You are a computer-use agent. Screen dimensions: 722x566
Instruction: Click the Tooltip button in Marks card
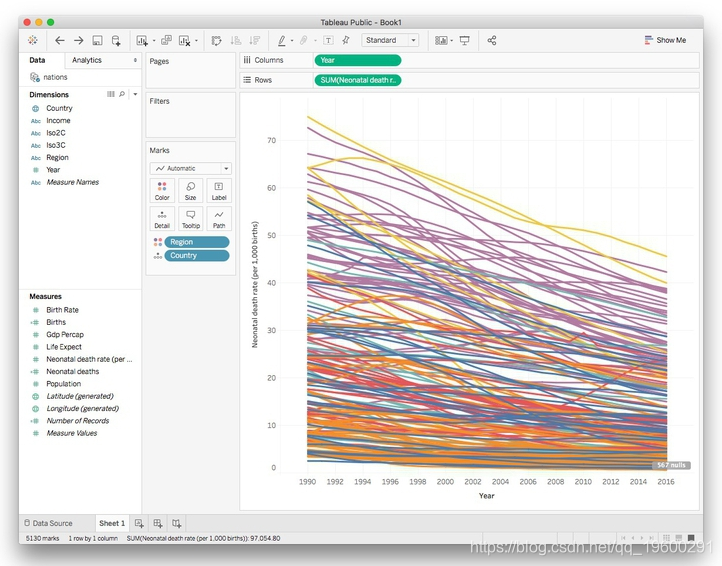pyautogui.click(x=191, y=219)
